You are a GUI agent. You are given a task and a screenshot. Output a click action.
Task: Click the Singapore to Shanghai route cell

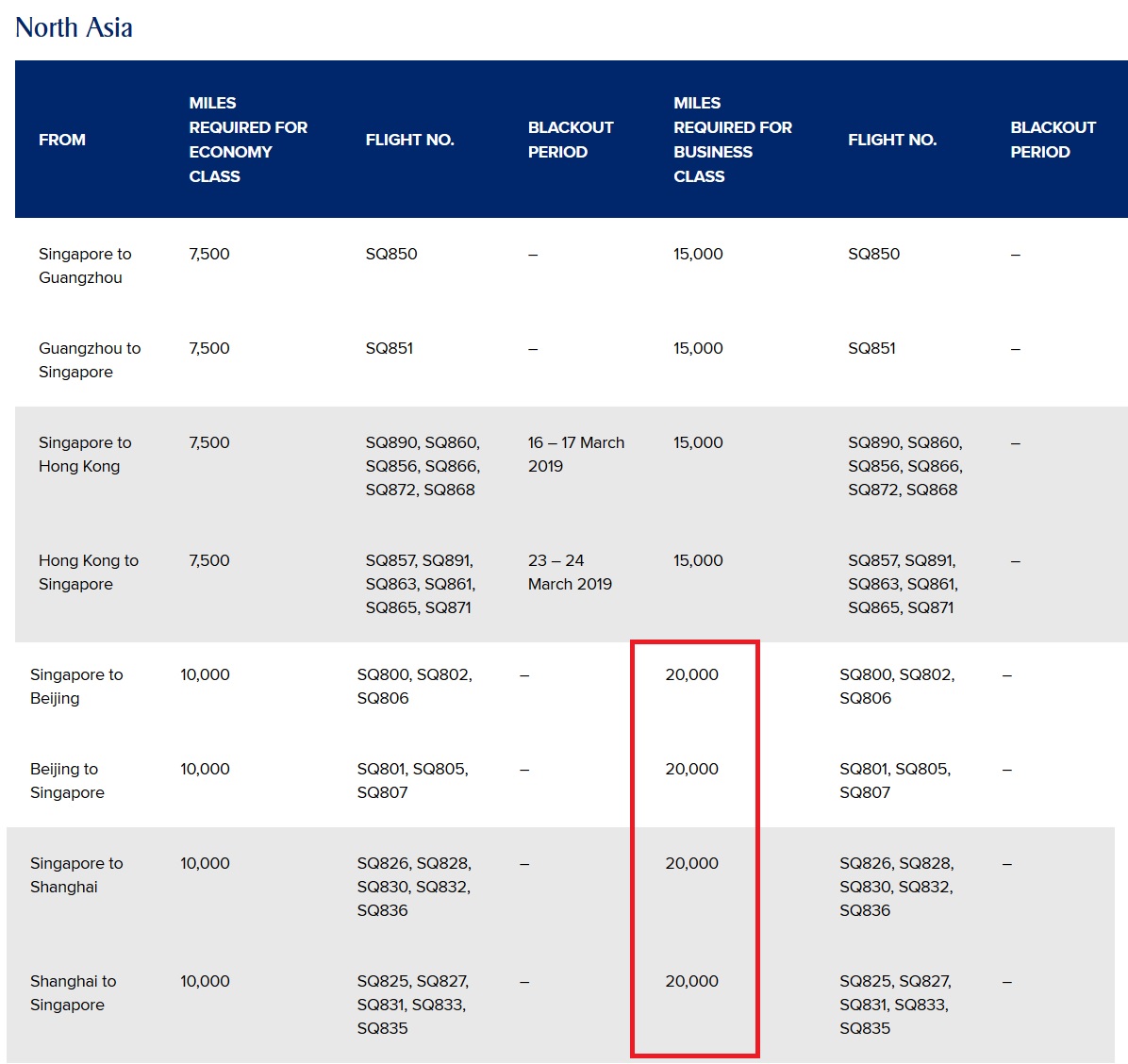(x=76, y=875)
